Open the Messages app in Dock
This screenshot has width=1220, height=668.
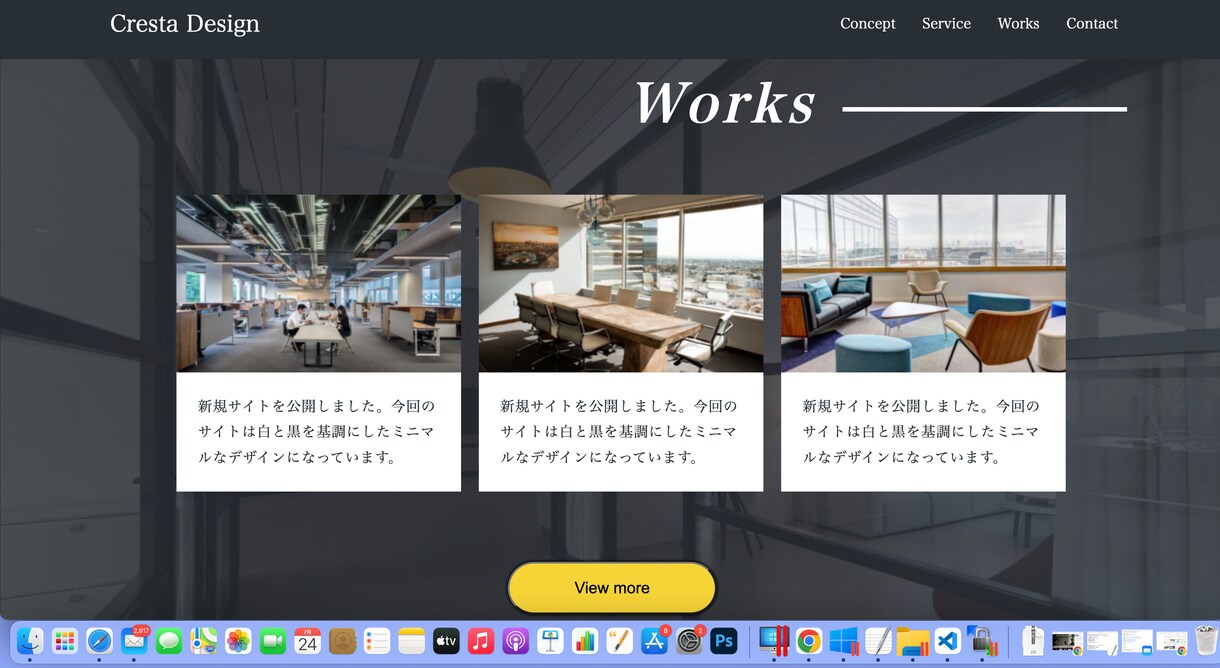click(169, 641)
